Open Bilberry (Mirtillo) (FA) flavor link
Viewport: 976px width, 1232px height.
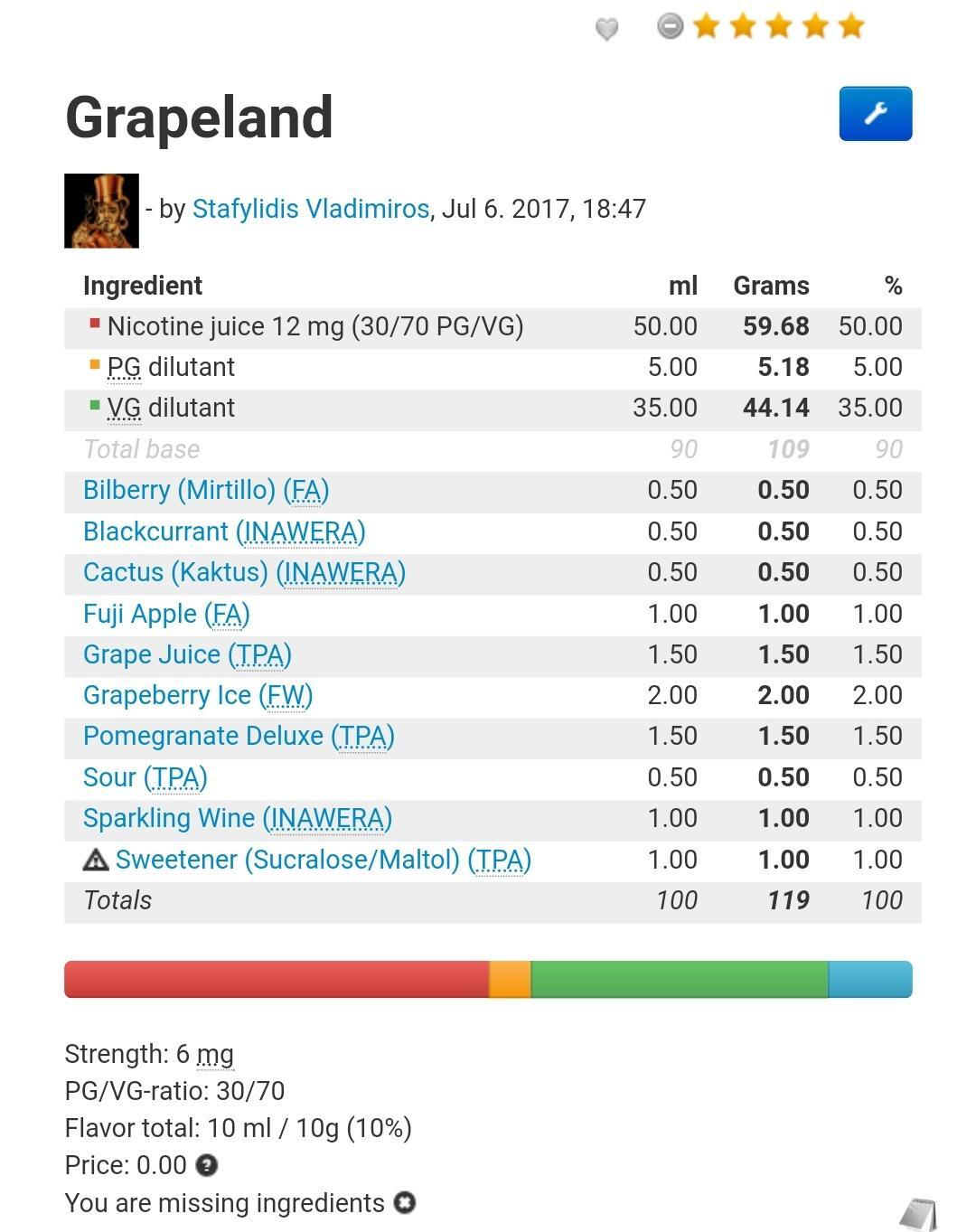(206, 490)
